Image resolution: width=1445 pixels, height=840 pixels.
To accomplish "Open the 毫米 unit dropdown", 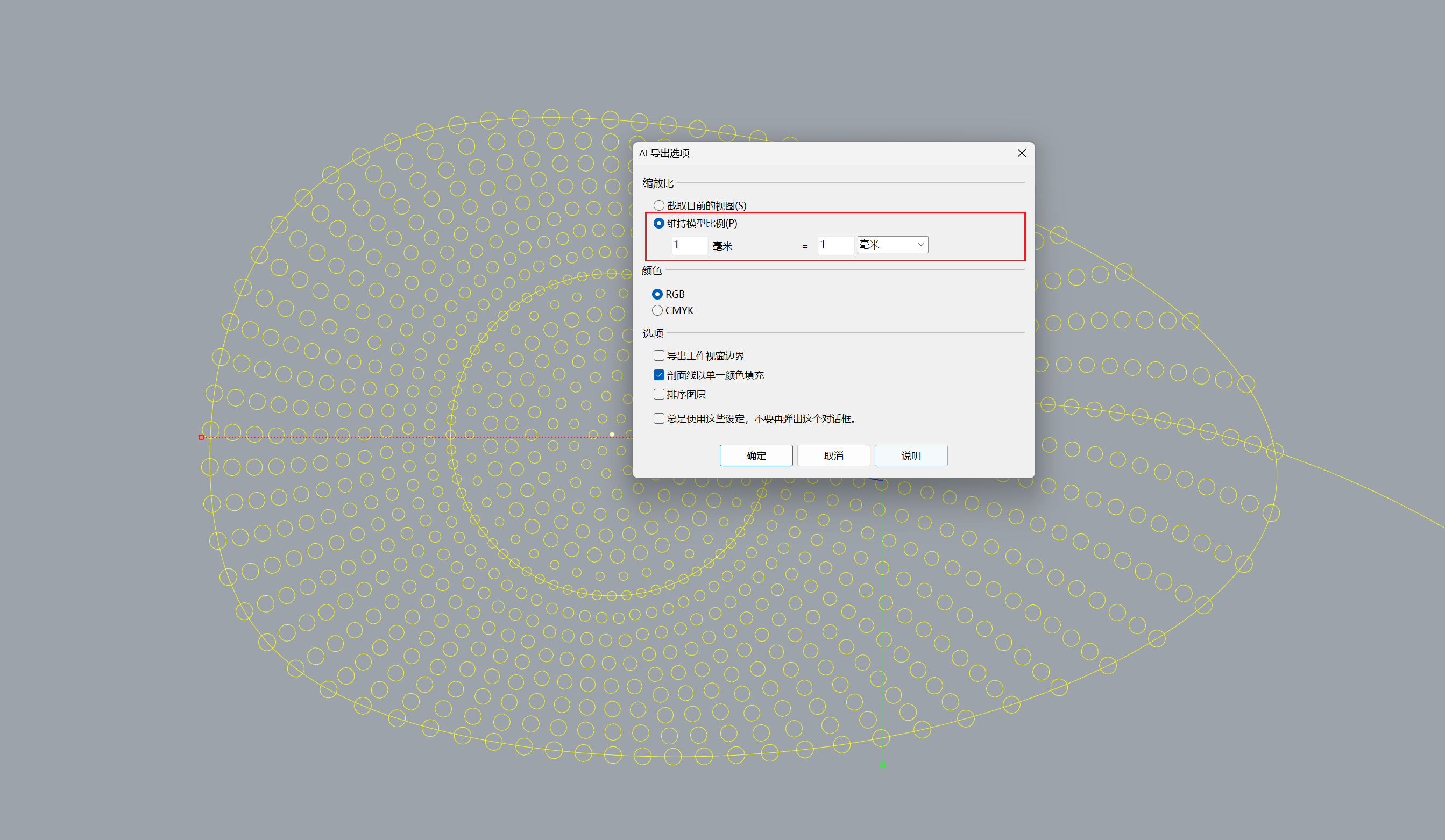I will [892, 245].
